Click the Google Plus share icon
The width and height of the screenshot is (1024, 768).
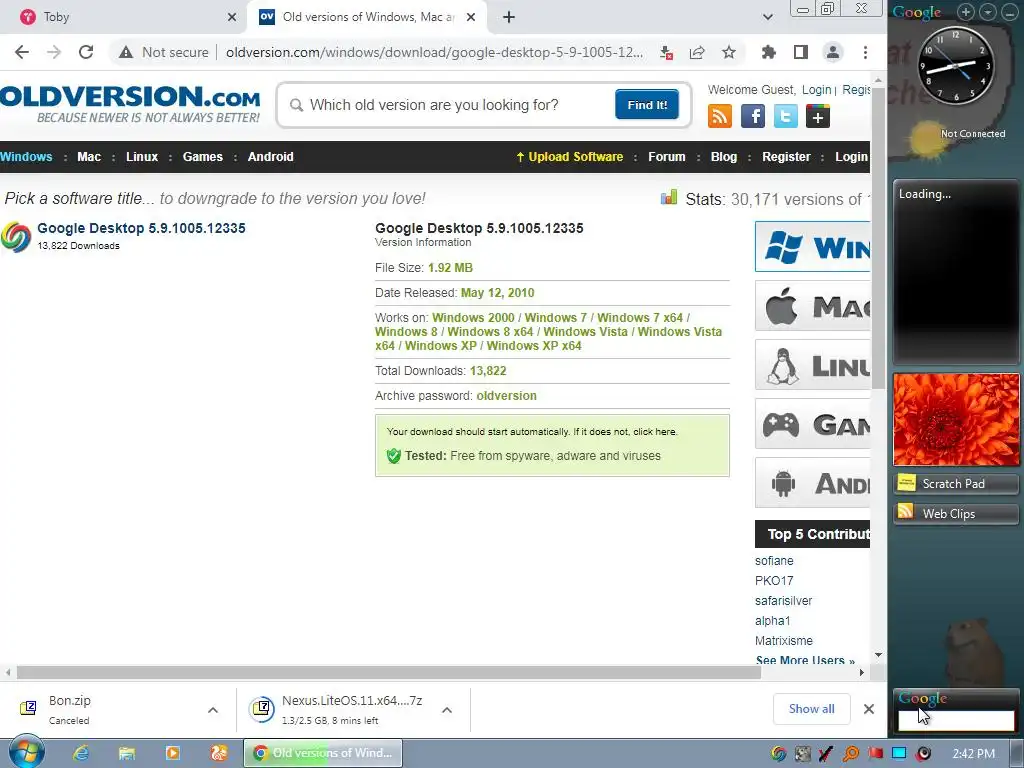(x=818, y=116)
